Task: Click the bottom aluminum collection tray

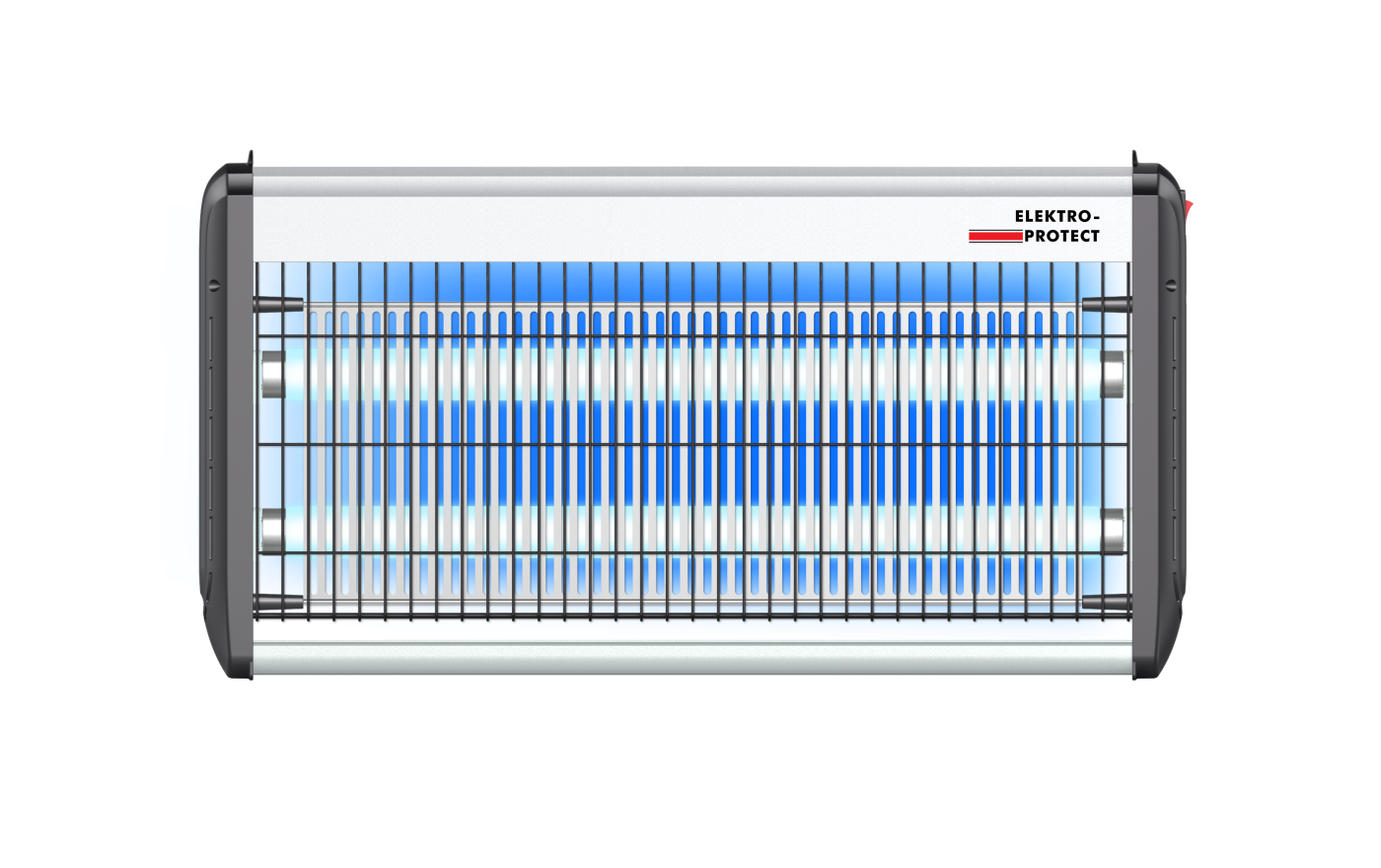Action: click(x=690, y=658)
